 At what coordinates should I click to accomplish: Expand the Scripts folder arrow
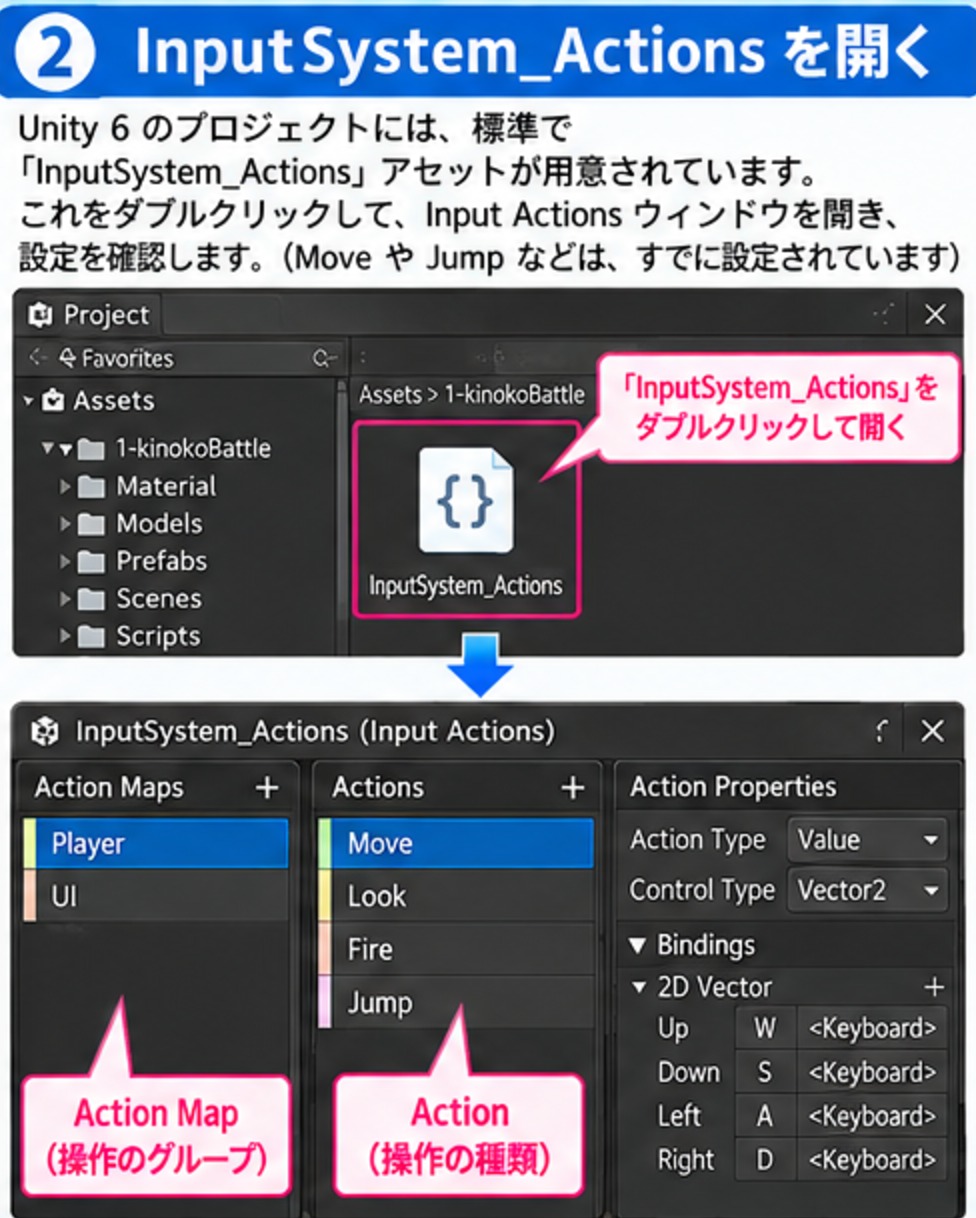tap(65, 636)
